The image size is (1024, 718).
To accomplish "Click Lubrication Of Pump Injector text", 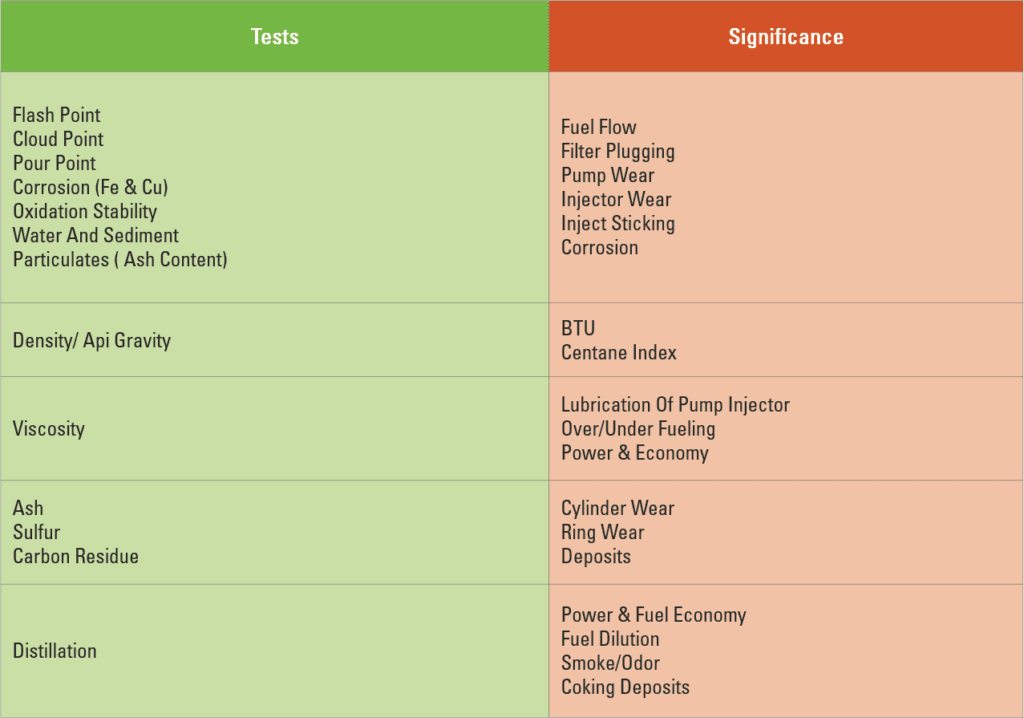I will tap(676, 405).
